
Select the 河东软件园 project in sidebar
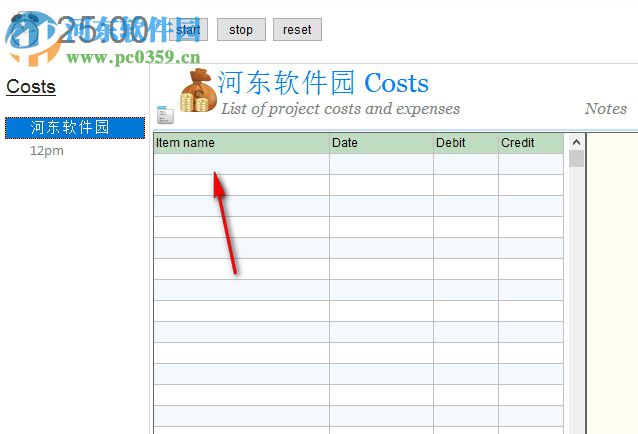point(75,128)
